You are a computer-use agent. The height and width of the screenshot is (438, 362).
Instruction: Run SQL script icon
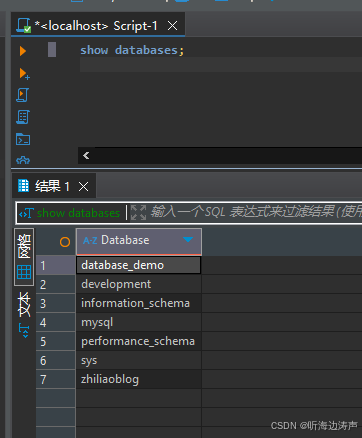click(x=23, y=95)
